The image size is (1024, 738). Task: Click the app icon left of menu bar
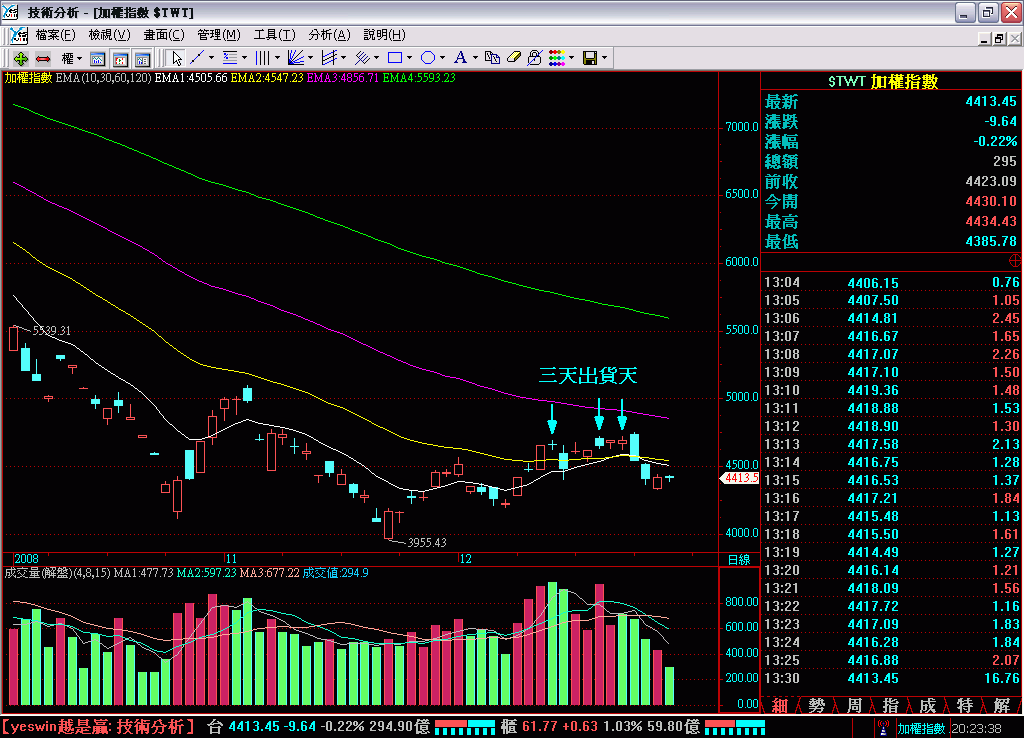pyautogui.click(x=18, y=35)
